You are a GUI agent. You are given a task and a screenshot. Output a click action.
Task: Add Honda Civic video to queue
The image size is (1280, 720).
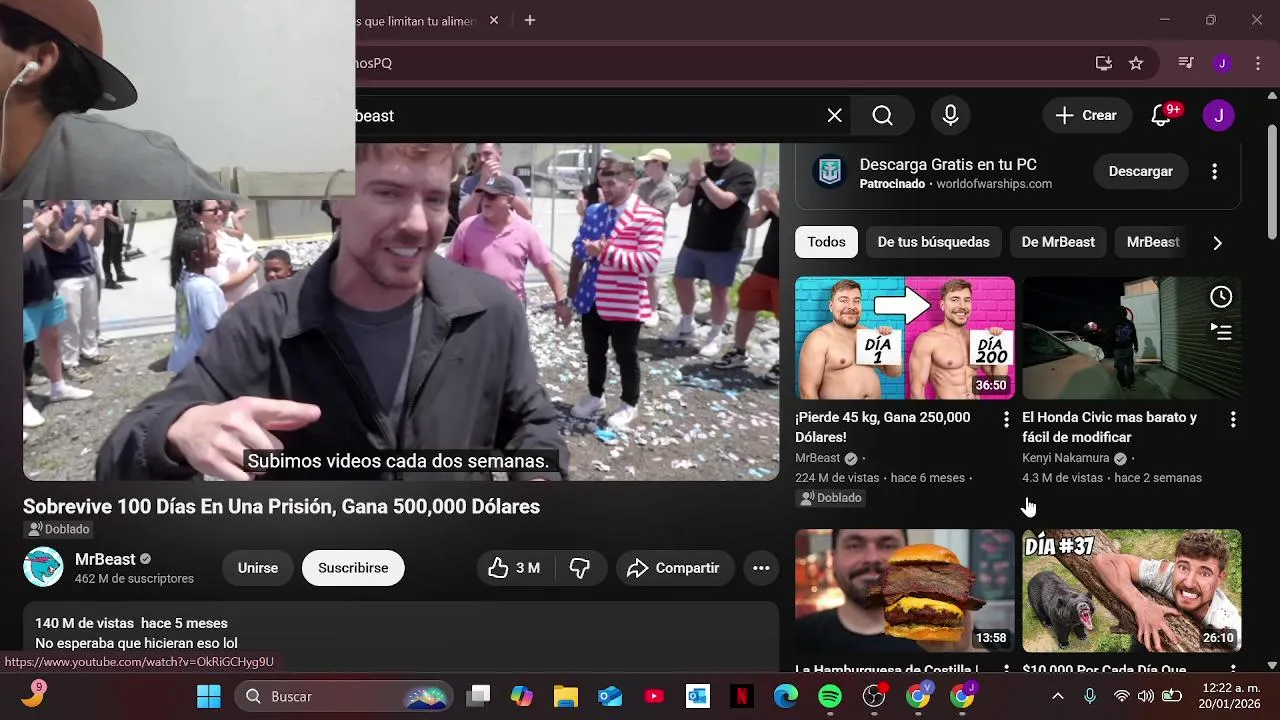coord(1221,331)
